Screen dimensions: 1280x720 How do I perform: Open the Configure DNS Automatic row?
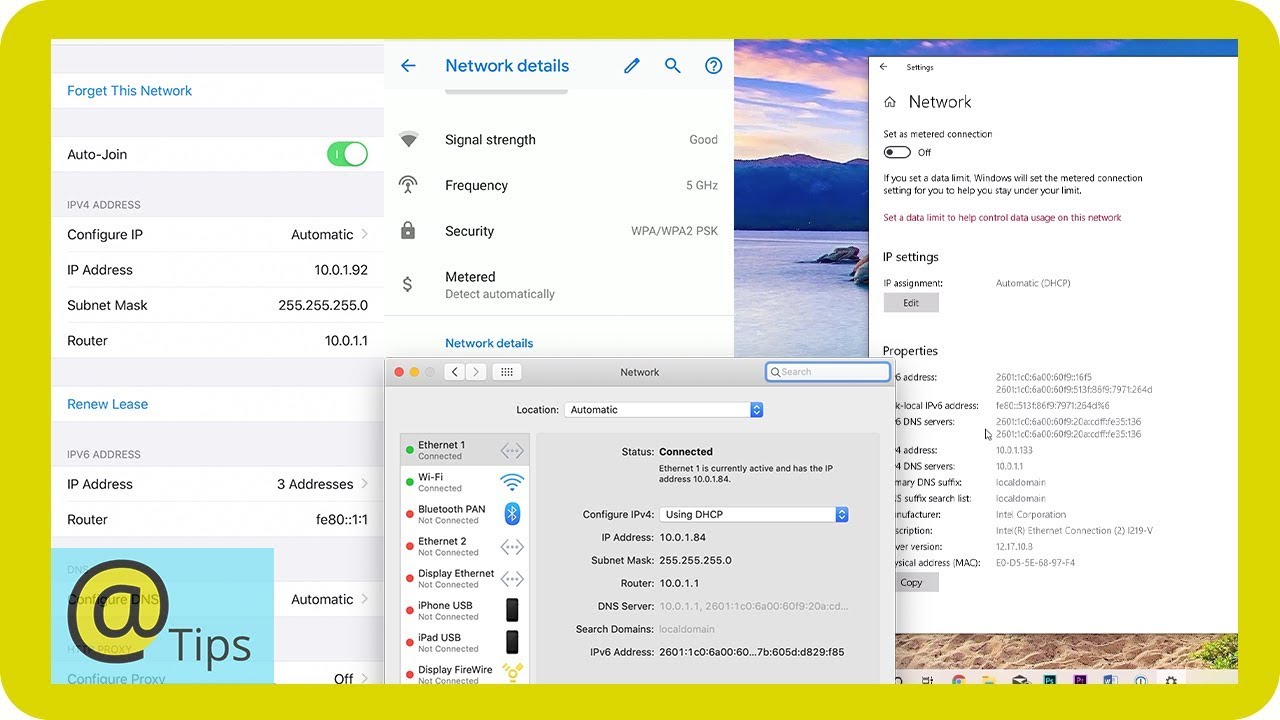click(218, 599)
